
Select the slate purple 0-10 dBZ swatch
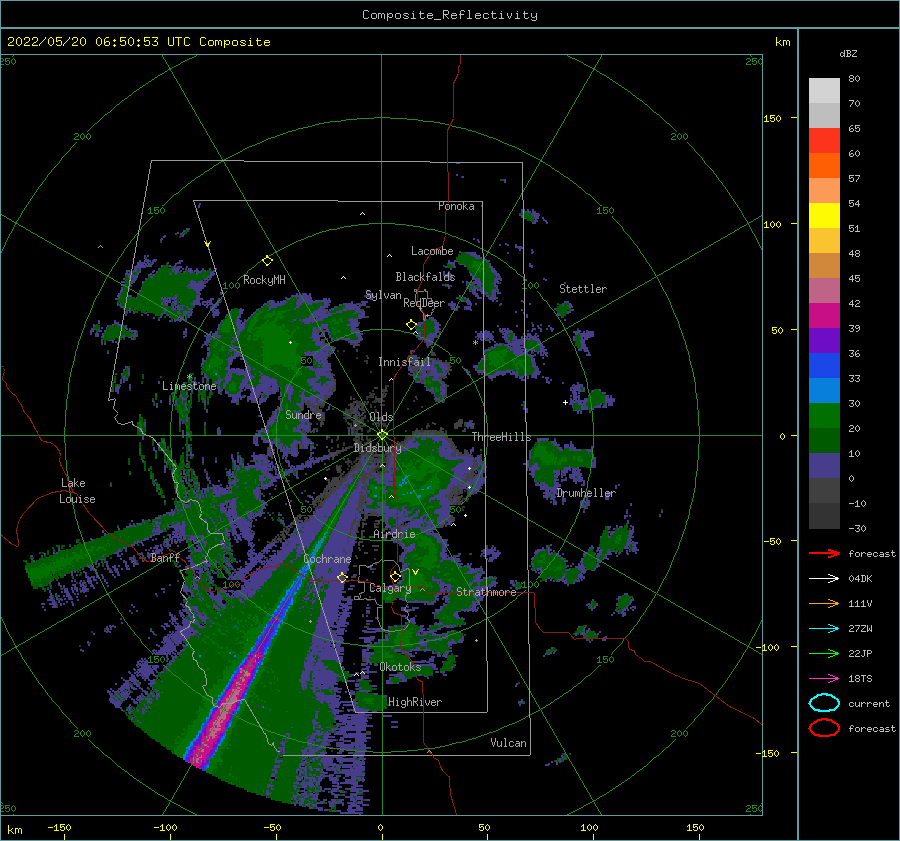pos(824,465)
